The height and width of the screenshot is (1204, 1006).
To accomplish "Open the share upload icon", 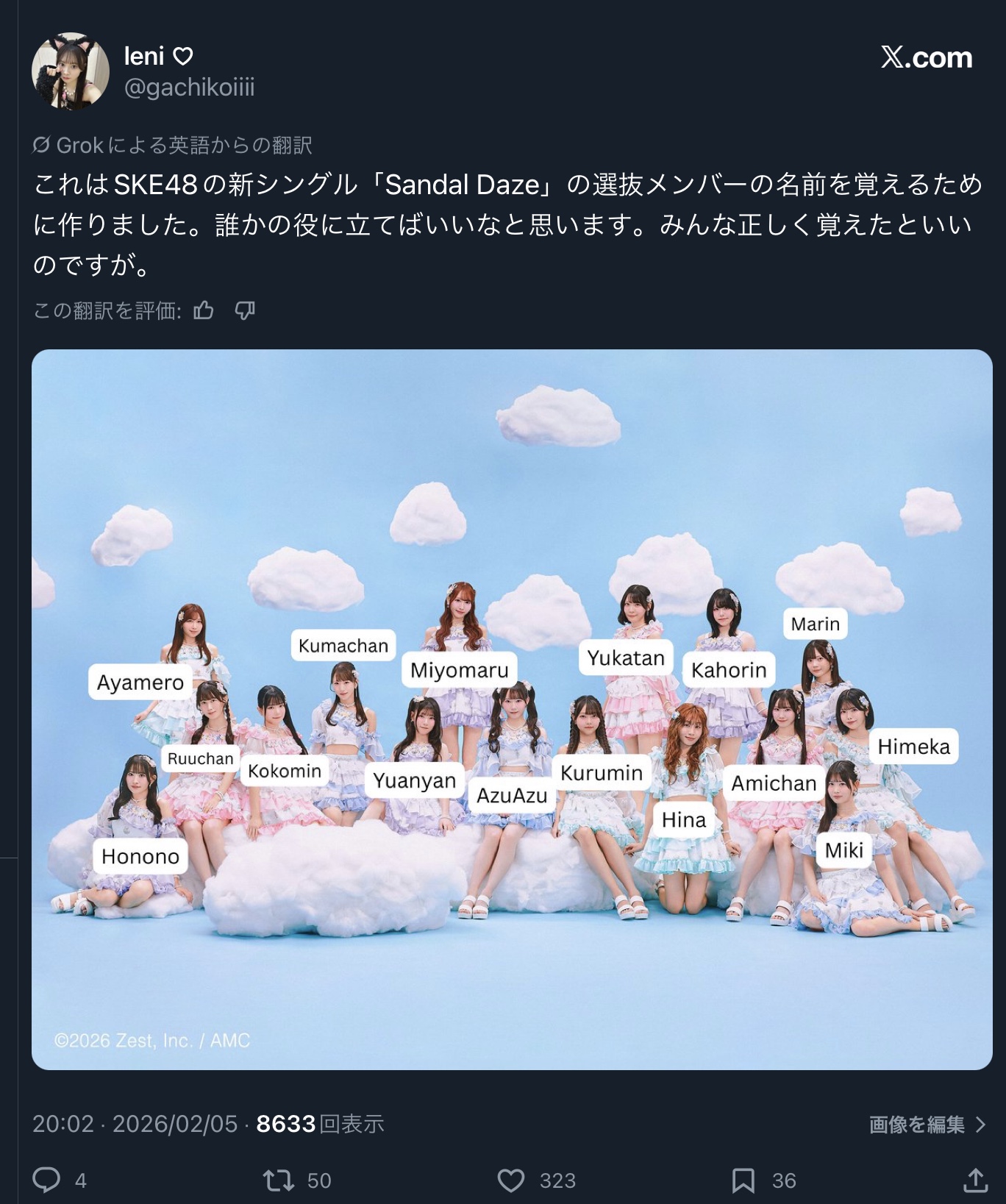I will (975, 1179).
